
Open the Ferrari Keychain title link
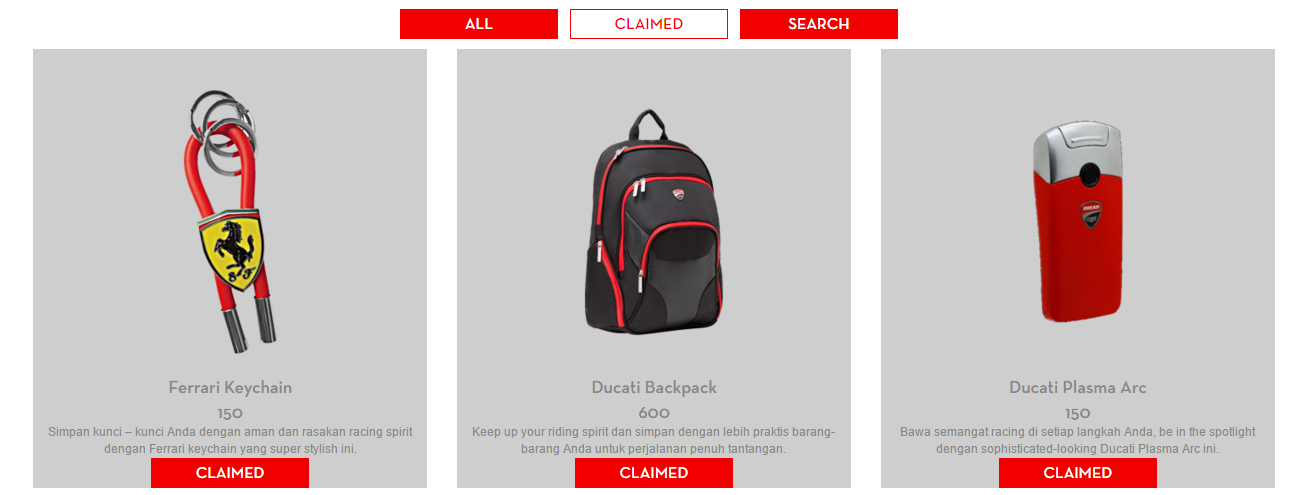(230, 388)
